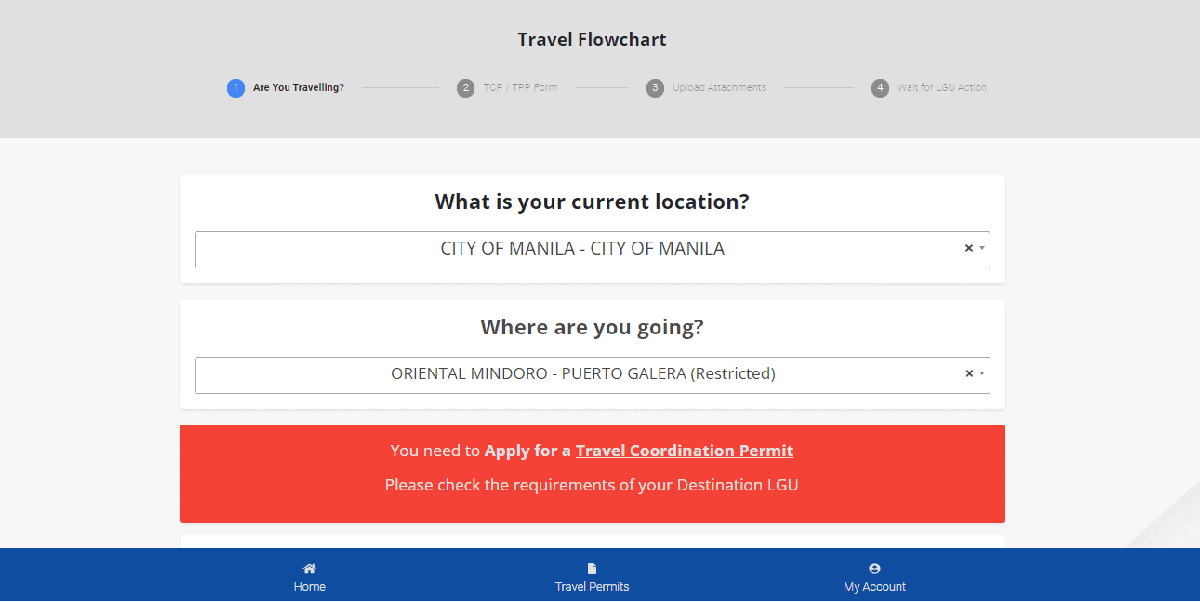This screenshot has height=602, width=1200.
Task: Select the step 1 circle in the flowchart
Action: (236, 88)
